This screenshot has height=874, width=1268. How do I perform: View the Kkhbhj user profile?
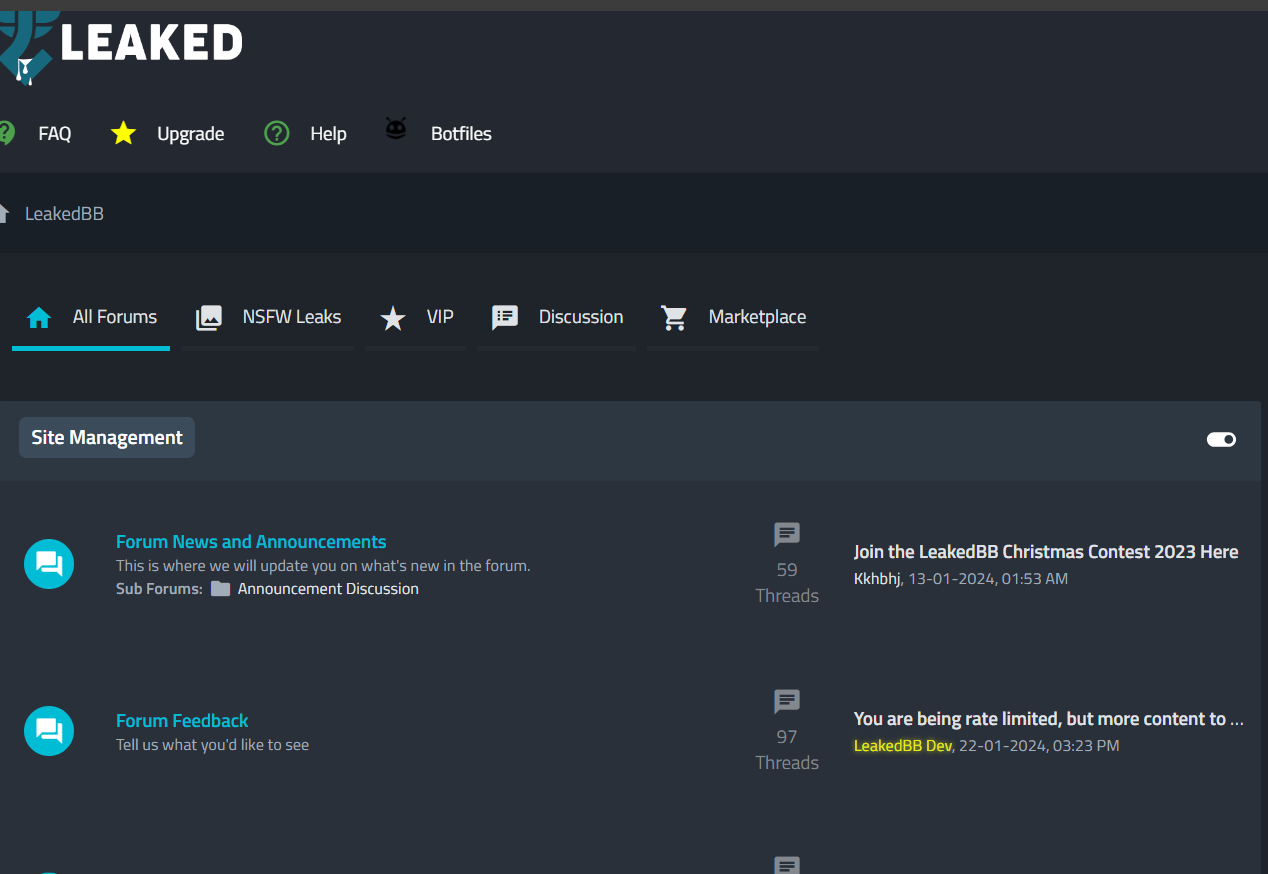pyautogui.click(x=877, y=579)
